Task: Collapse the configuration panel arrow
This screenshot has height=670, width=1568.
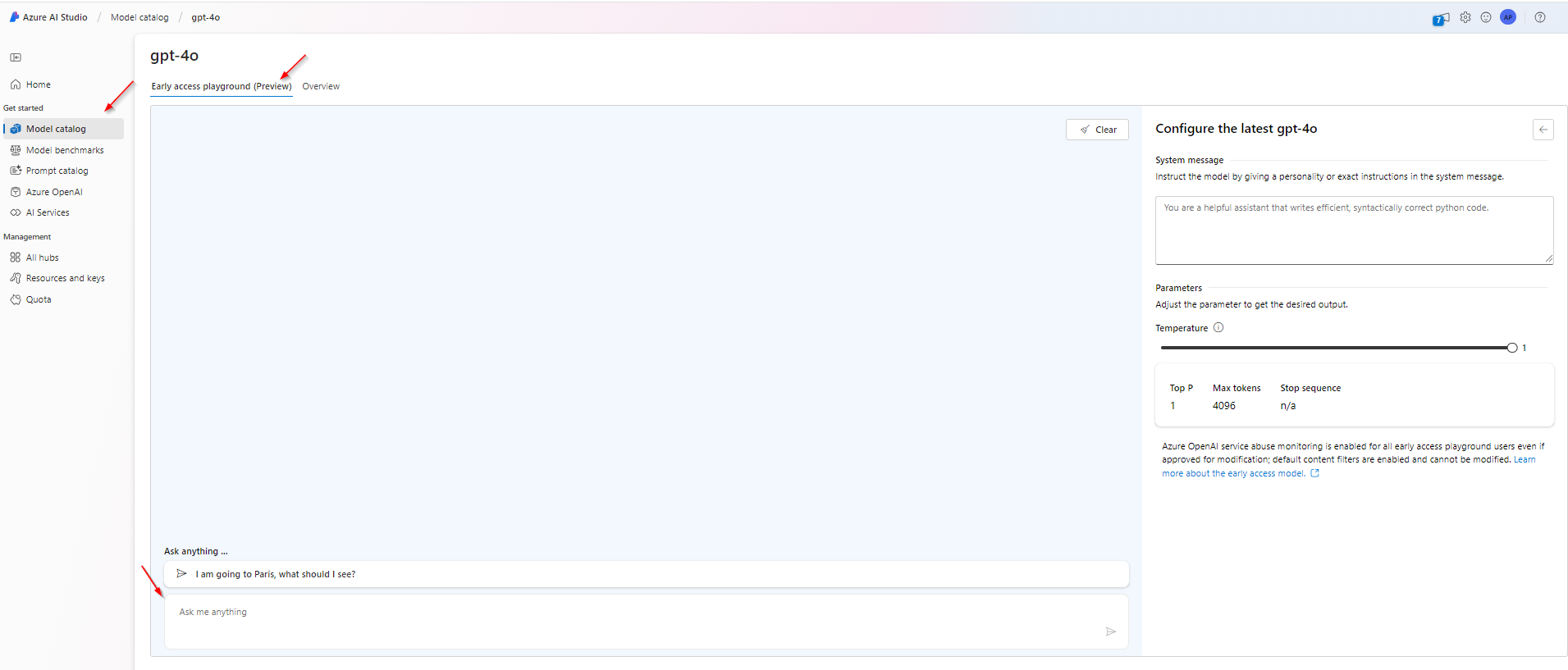Action: pyautogui.click(x=1543, y=130)
